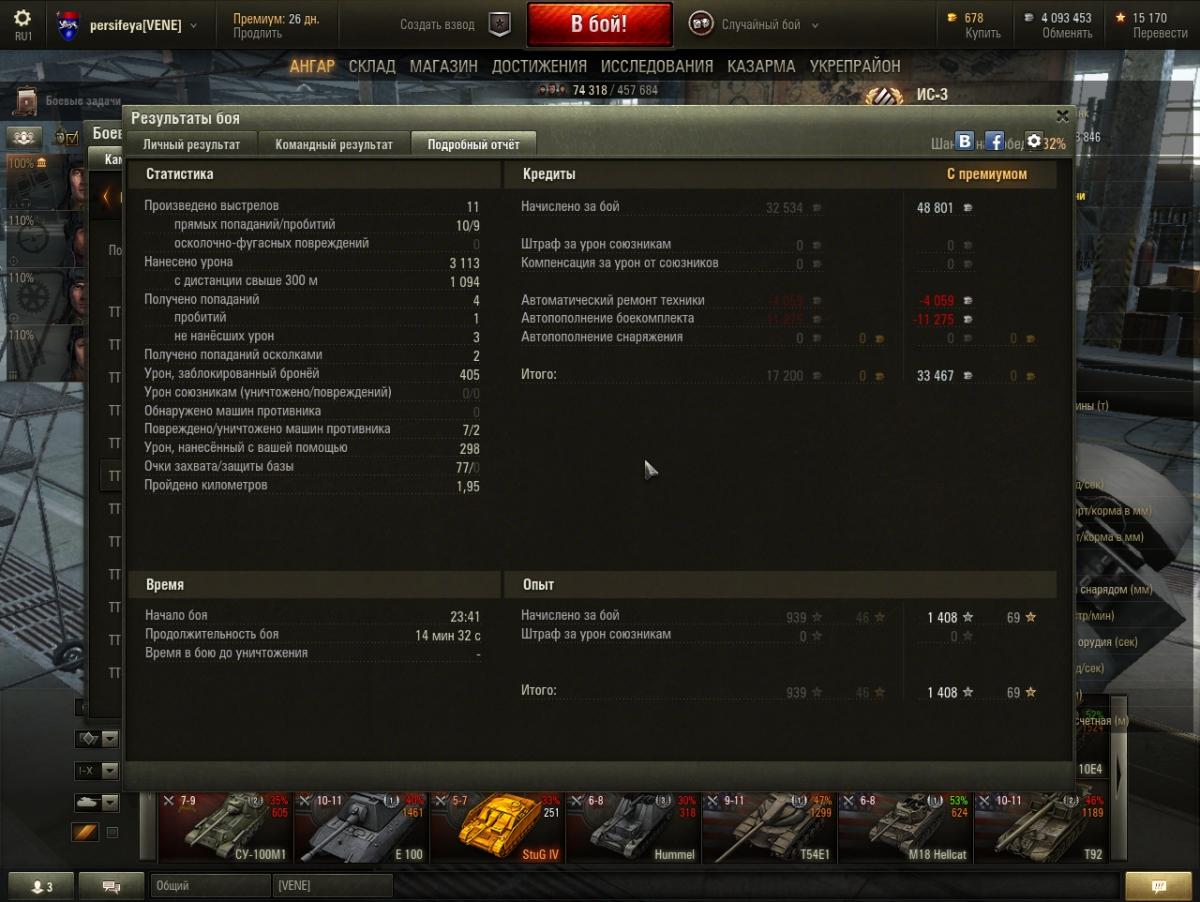Viewport: 1200px width, 902px height.
Task: Select the StuG IV tank in carousel
Action: tap(497, 826)
